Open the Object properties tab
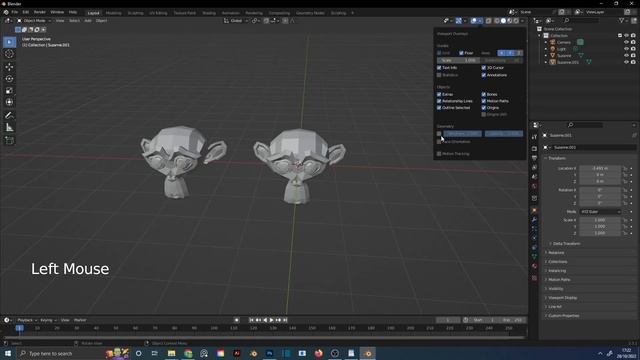Viewport: 640px width, 360px height. click(x=534, y=211)
